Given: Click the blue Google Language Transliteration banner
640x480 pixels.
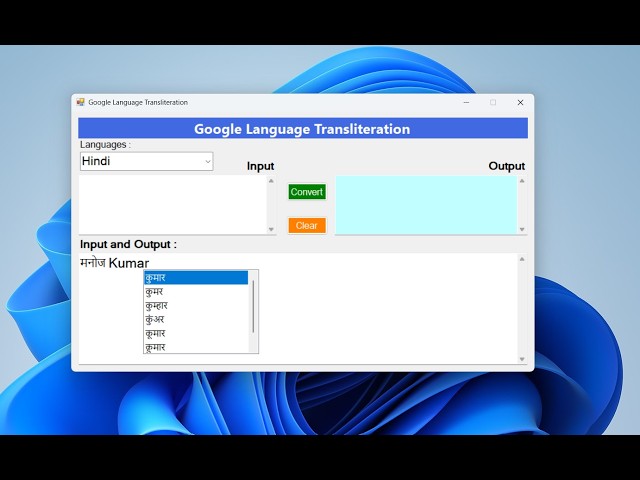Looking at the screenshot, I should 303,129.
